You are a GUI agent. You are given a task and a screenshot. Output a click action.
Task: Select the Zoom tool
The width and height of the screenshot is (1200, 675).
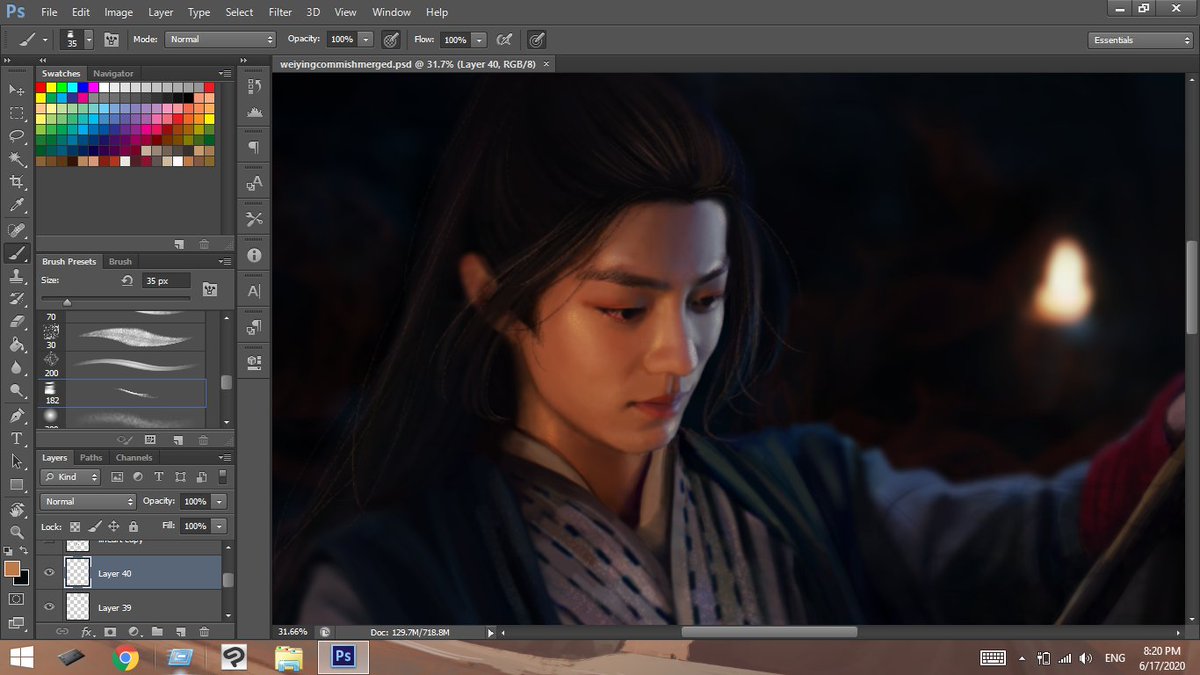pos(16,532)
